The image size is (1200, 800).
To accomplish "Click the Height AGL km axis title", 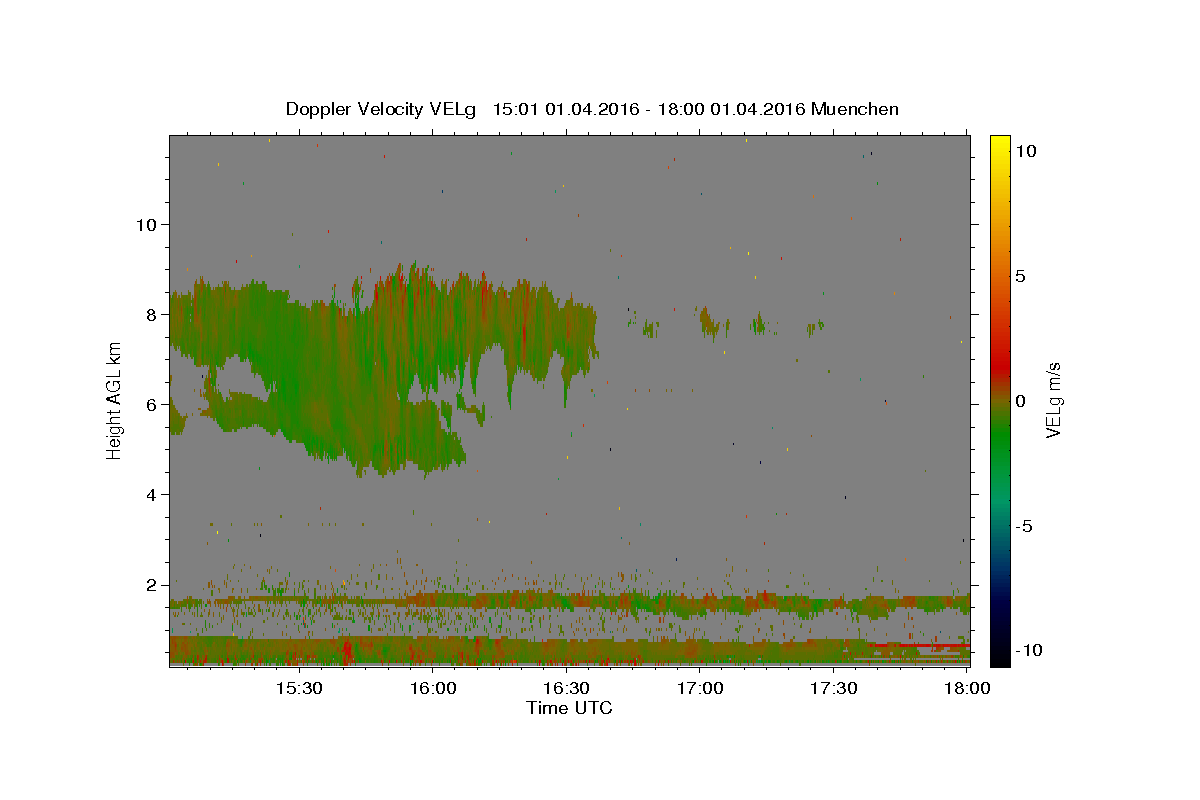I will [115, 400].
